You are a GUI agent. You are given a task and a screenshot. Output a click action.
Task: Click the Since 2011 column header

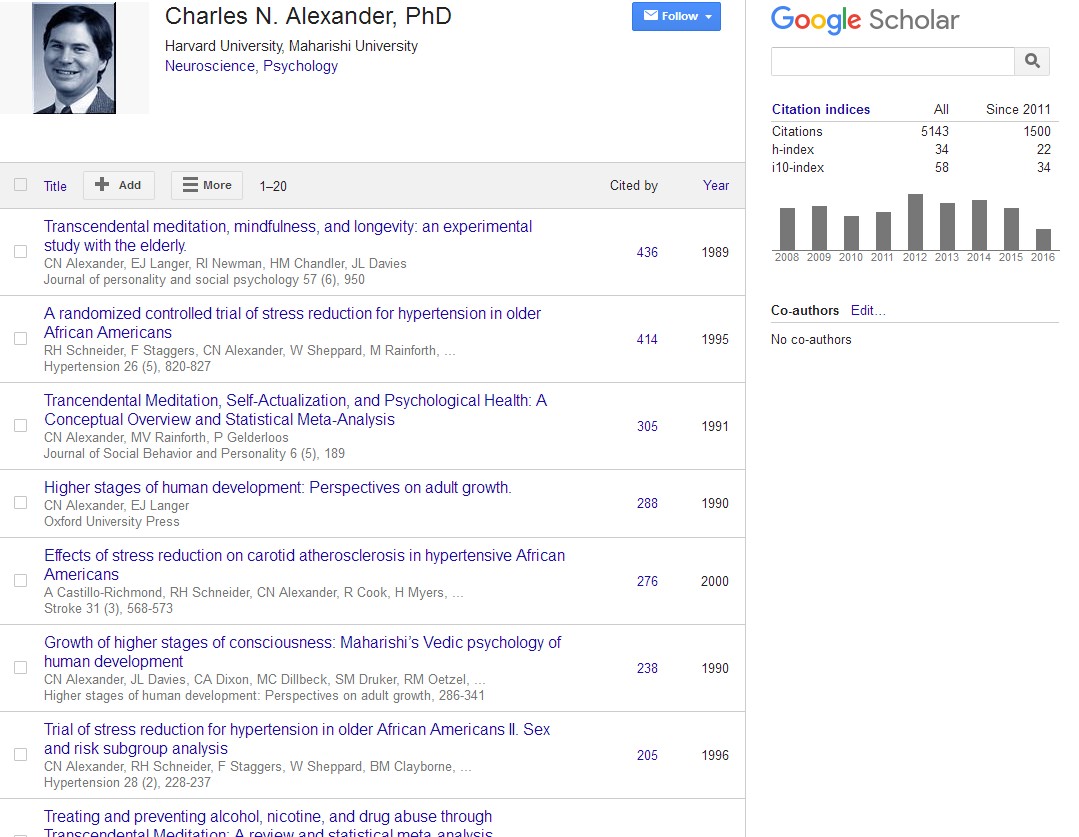click(x=1018, y=109)
